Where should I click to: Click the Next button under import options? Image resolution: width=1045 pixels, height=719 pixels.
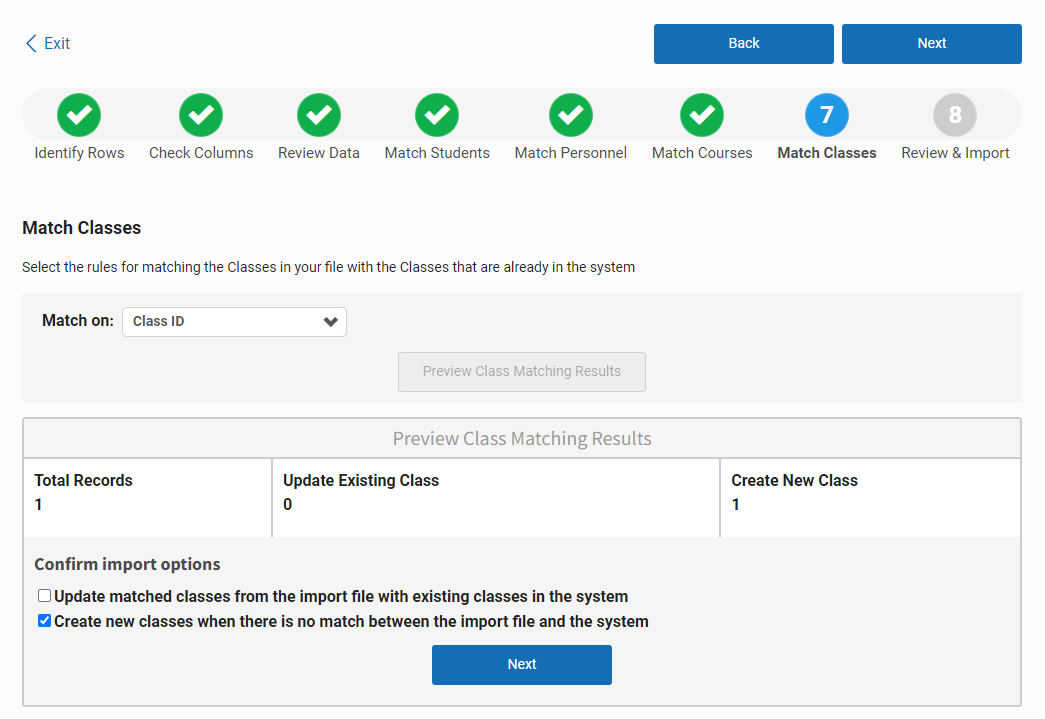(522, 665)
